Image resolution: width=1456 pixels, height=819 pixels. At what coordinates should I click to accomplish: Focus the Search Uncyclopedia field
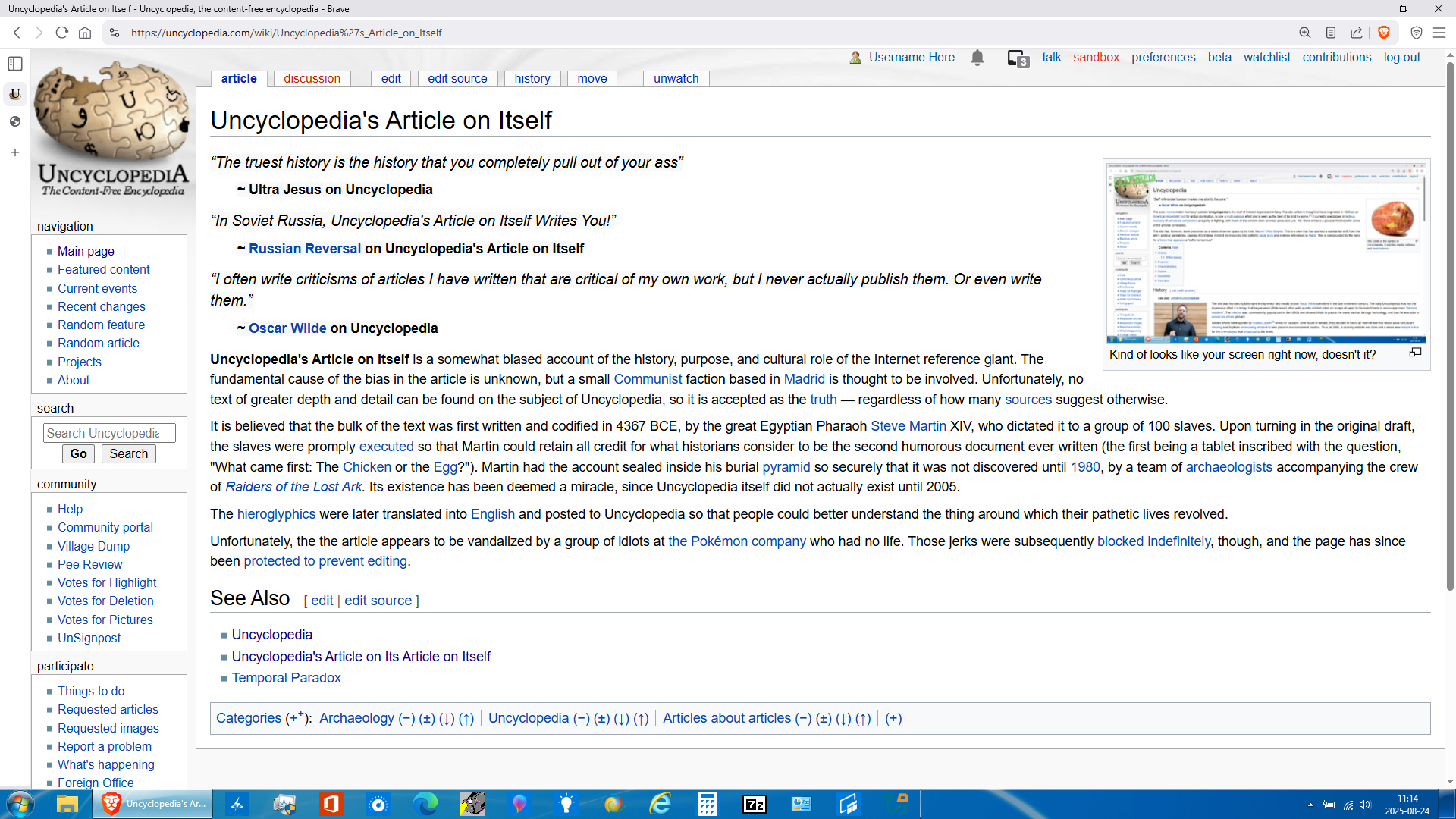pyautogui.click(x=109, y=433)
